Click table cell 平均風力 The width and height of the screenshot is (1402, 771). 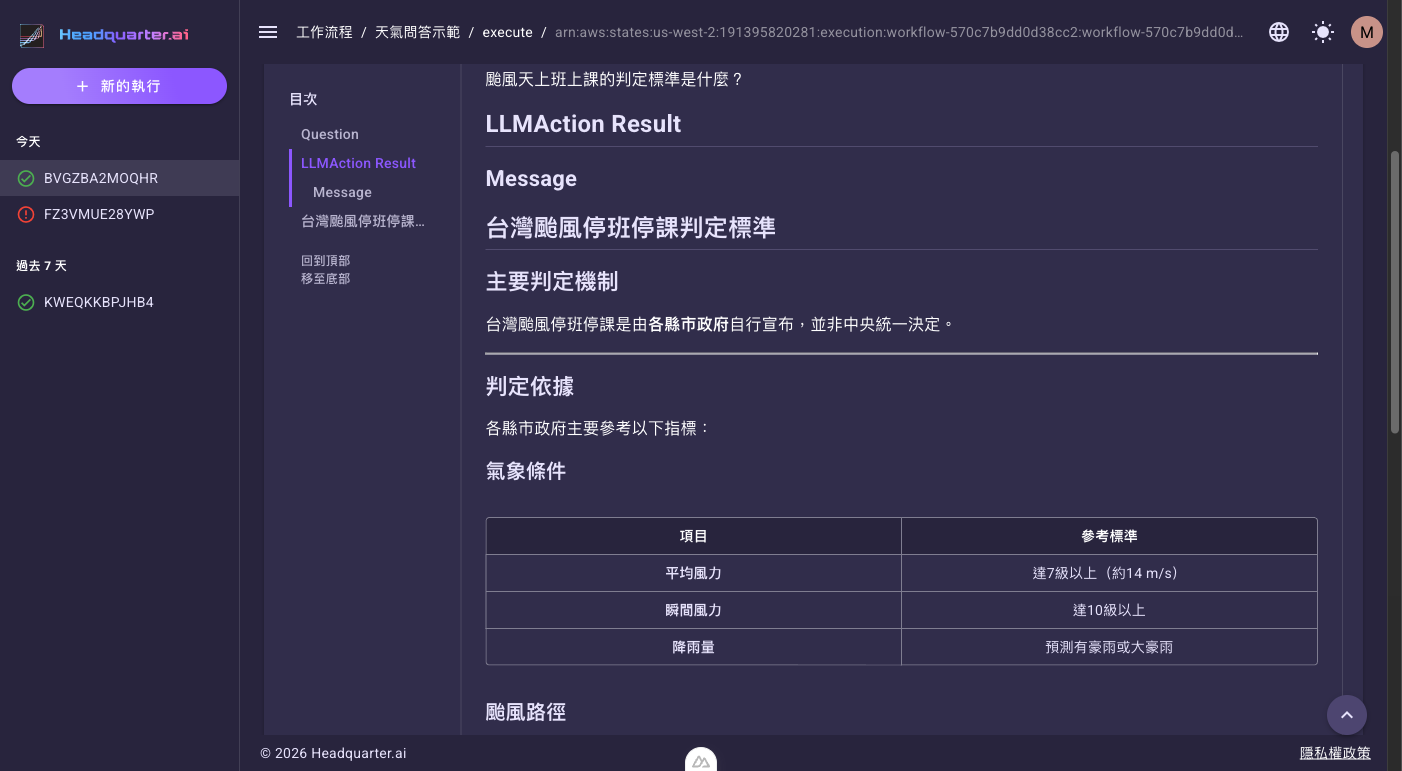tap(694, 573)
